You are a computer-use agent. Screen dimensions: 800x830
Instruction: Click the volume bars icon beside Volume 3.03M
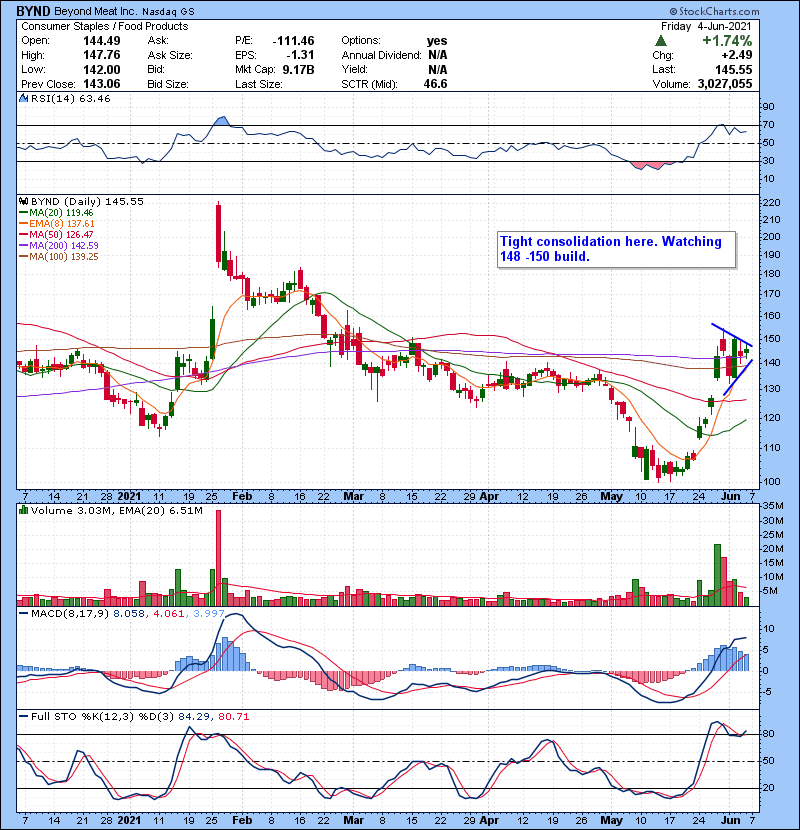23,510
